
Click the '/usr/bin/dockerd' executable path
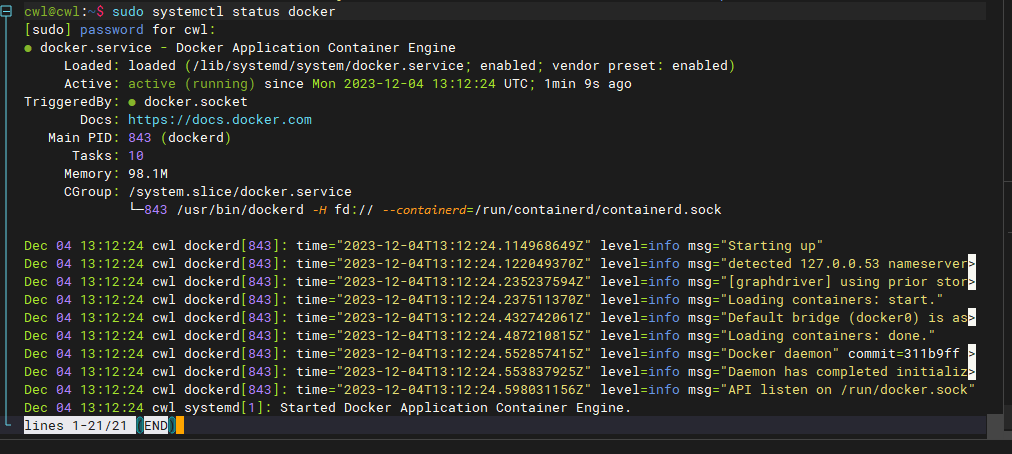point(239,210)
